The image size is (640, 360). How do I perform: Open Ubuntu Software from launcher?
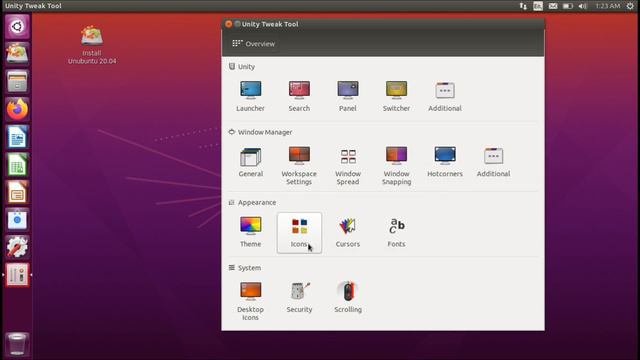[17, 220]
